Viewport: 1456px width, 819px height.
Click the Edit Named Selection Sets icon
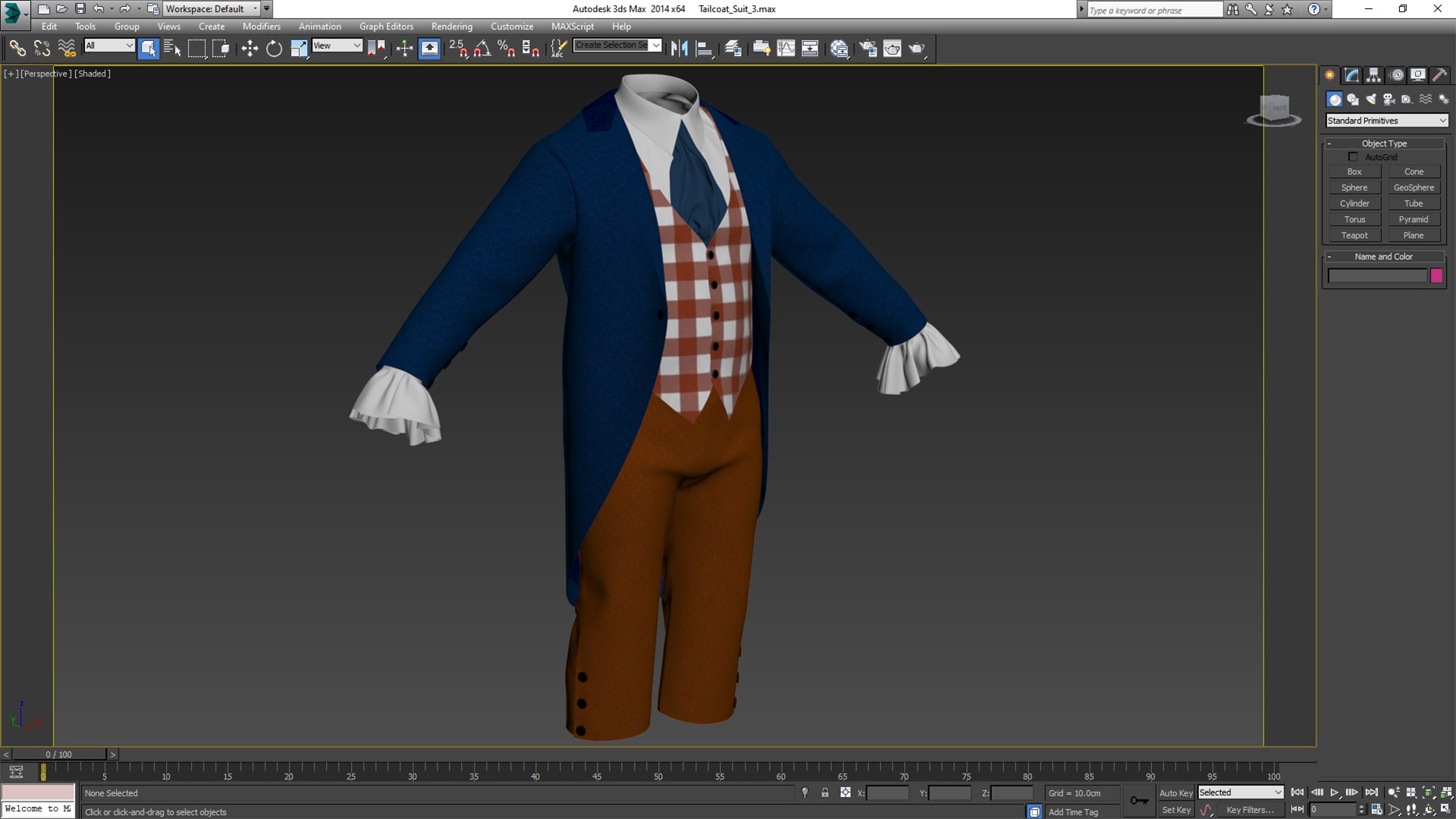point(558,49)
